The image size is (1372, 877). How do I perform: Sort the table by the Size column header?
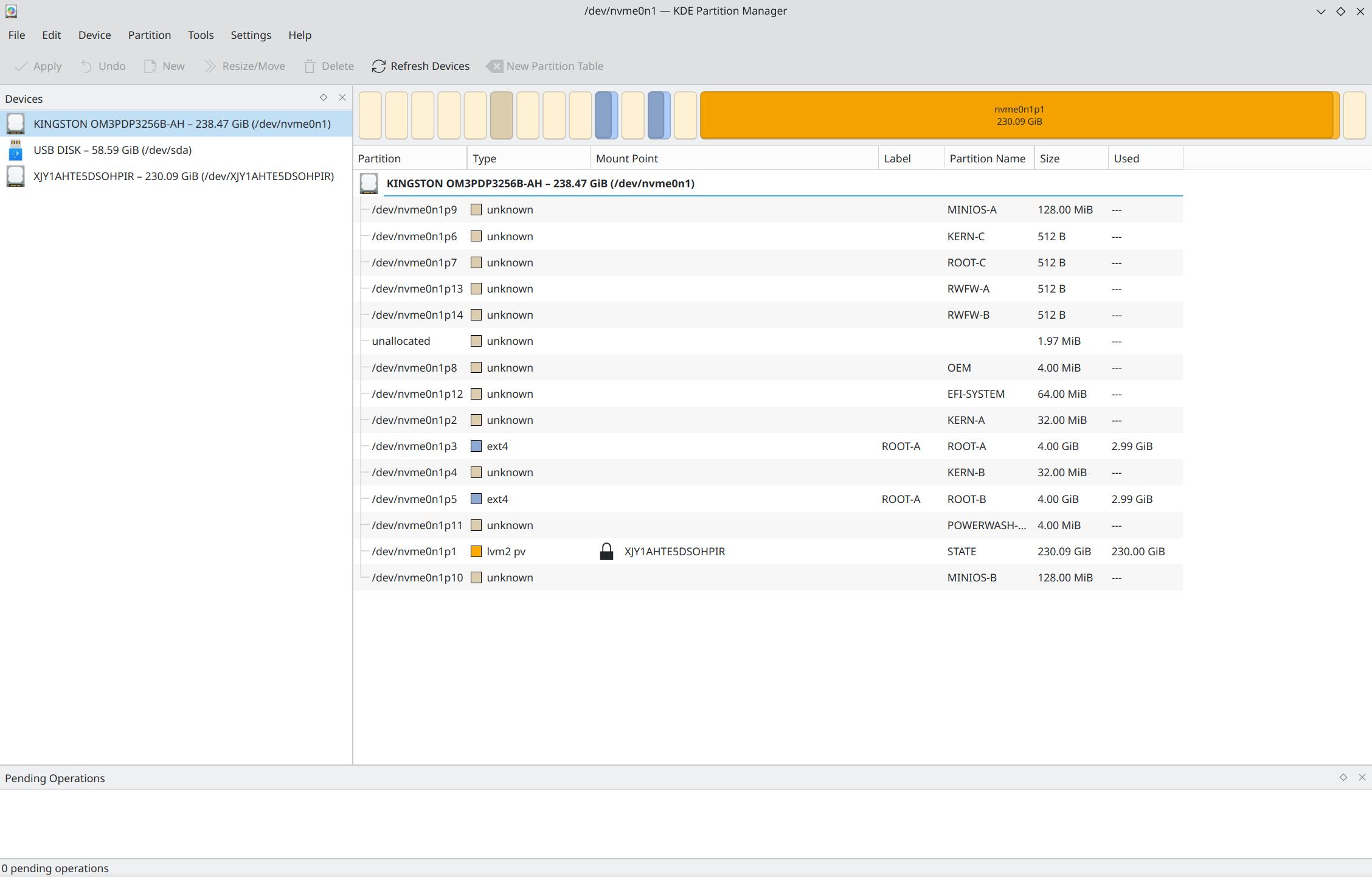click(1050, 159)
